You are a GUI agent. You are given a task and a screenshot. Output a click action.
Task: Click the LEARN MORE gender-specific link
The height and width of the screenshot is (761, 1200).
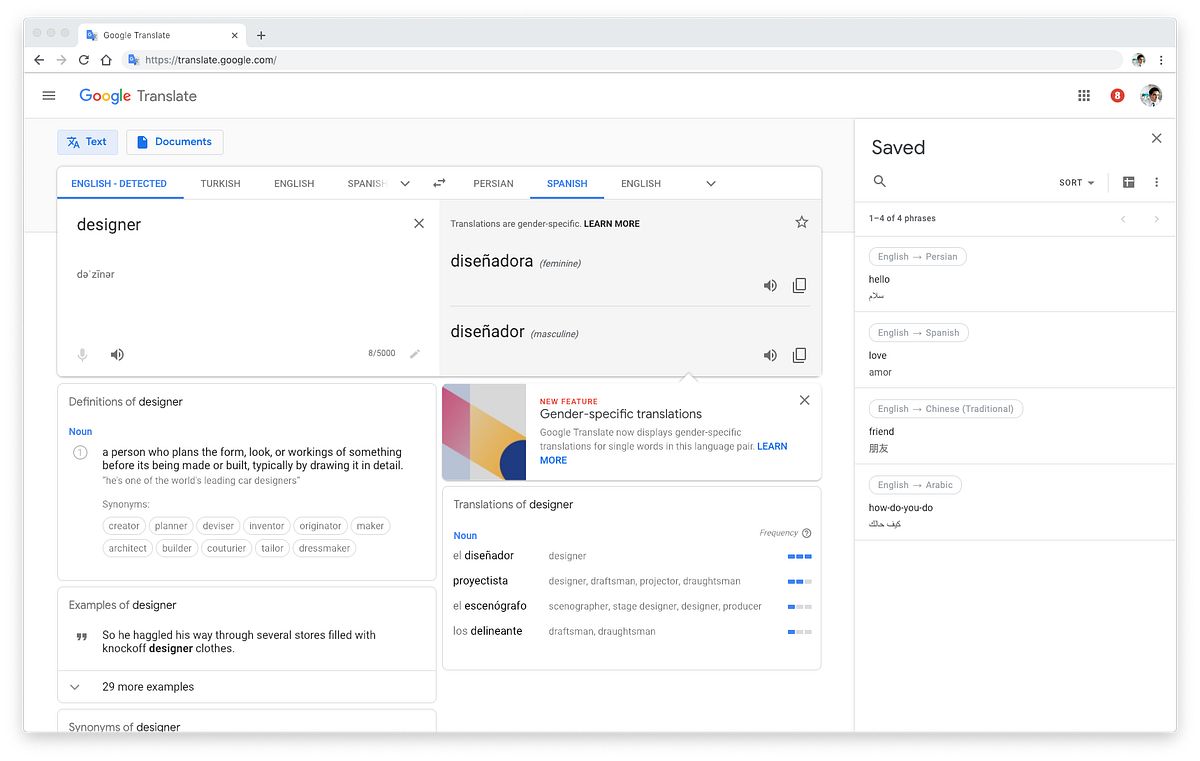point(612,224)
